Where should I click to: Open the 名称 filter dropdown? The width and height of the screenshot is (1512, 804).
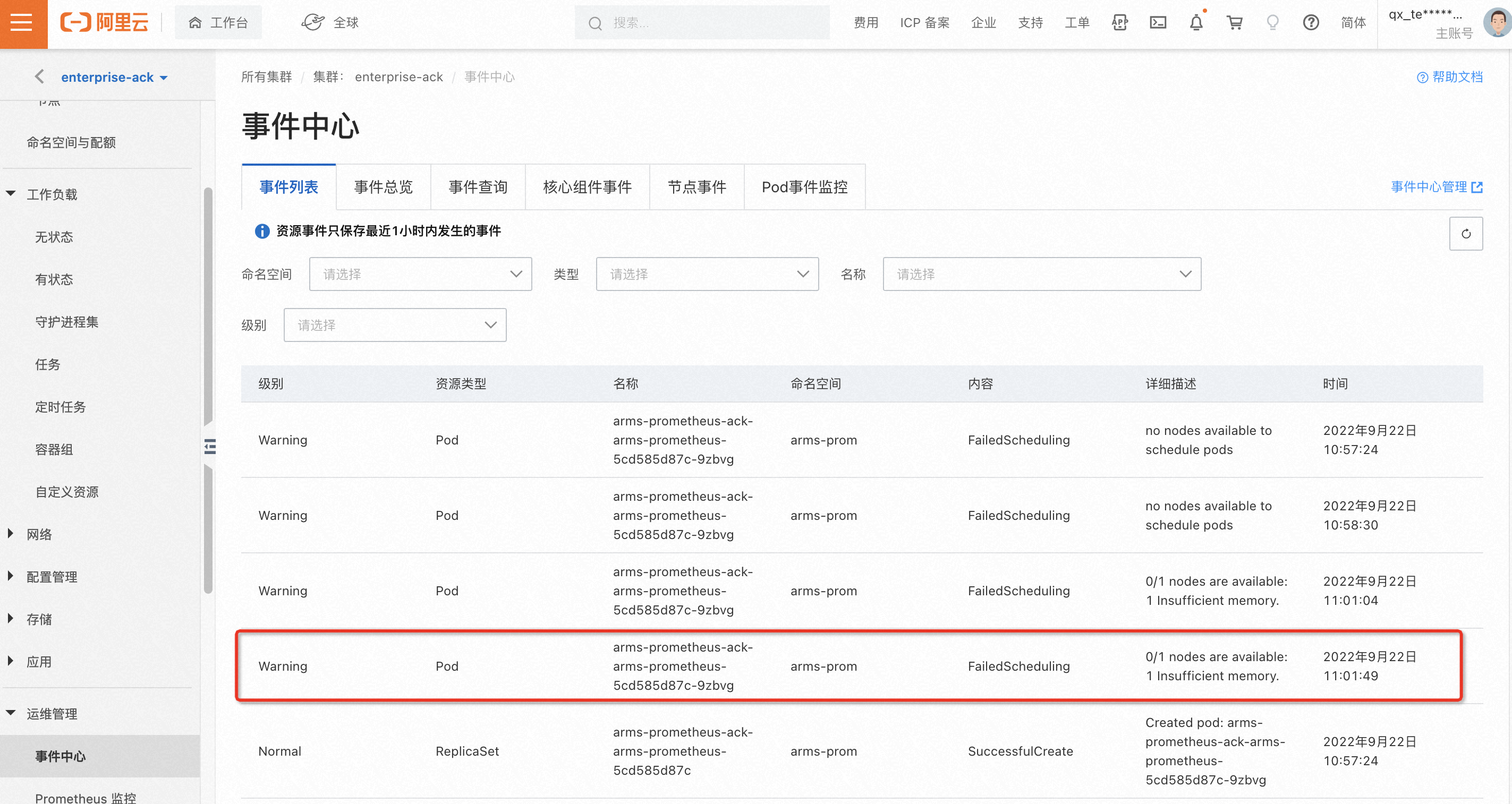1042,274
